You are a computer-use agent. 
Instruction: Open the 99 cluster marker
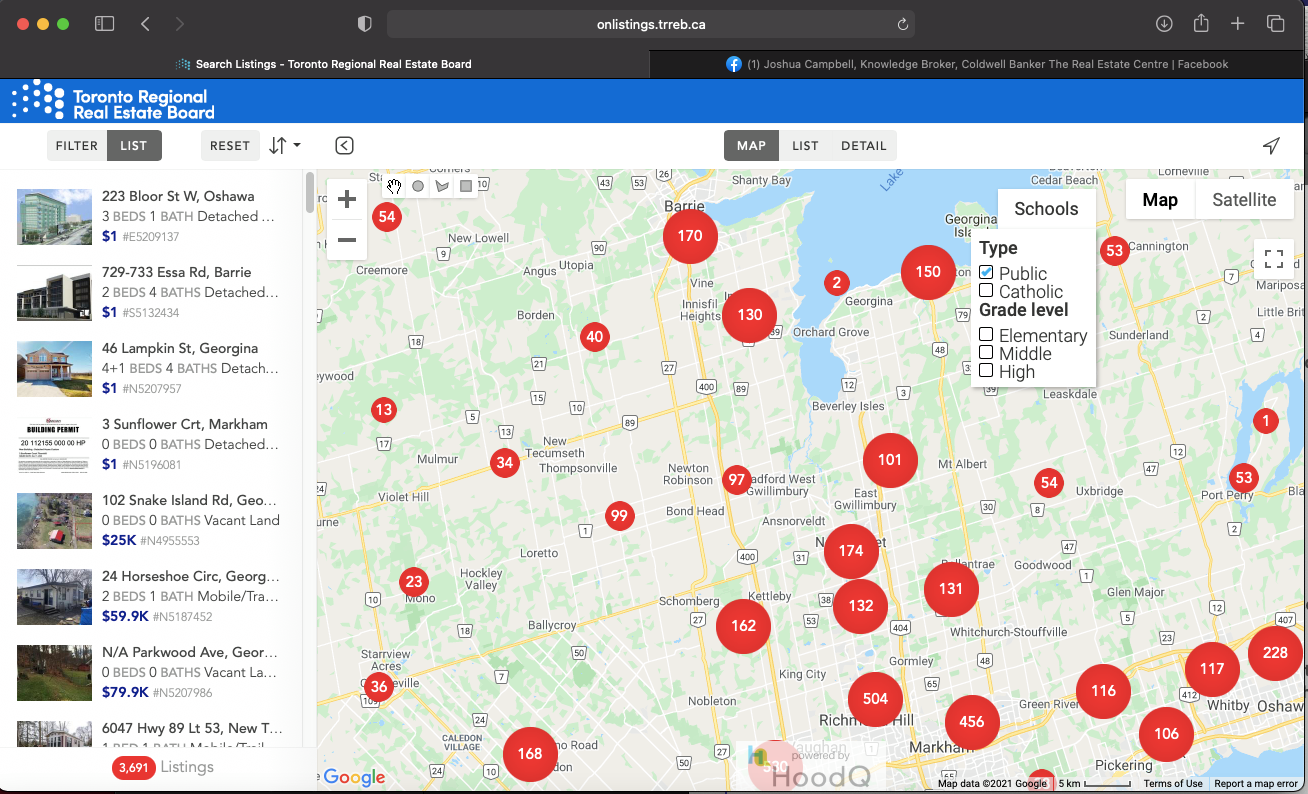click(x=619, y=516)
